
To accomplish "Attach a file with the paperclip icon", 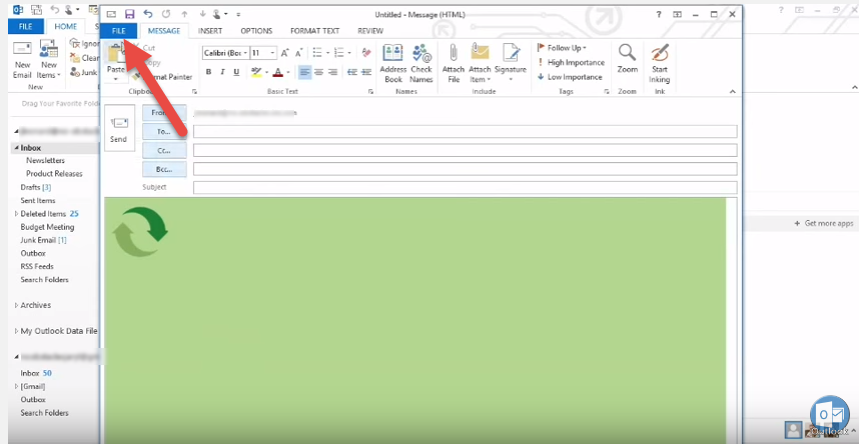I will 453,64.
